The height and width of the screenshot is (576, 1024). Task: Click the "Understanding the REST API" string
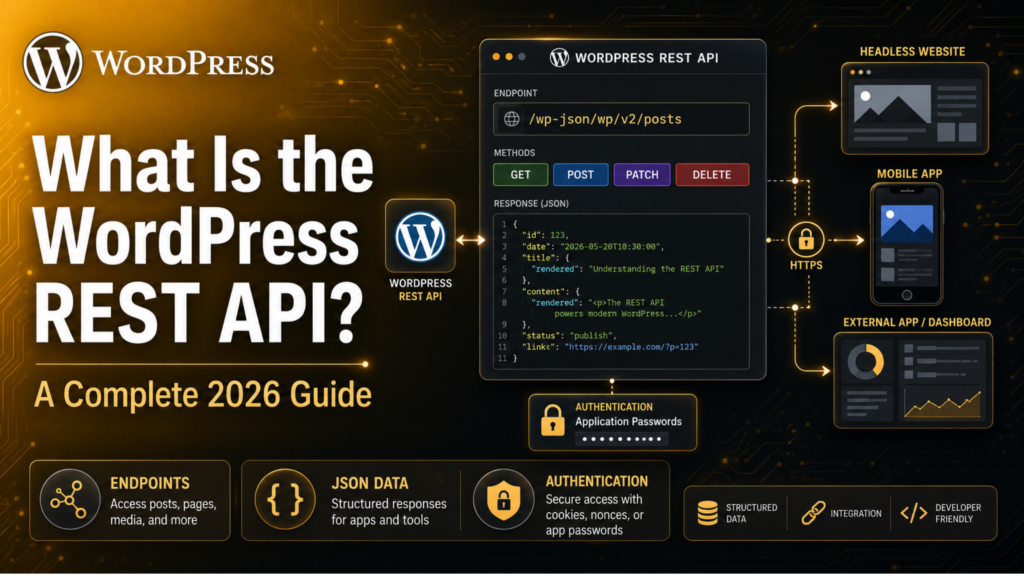click(x=656, y=268)
